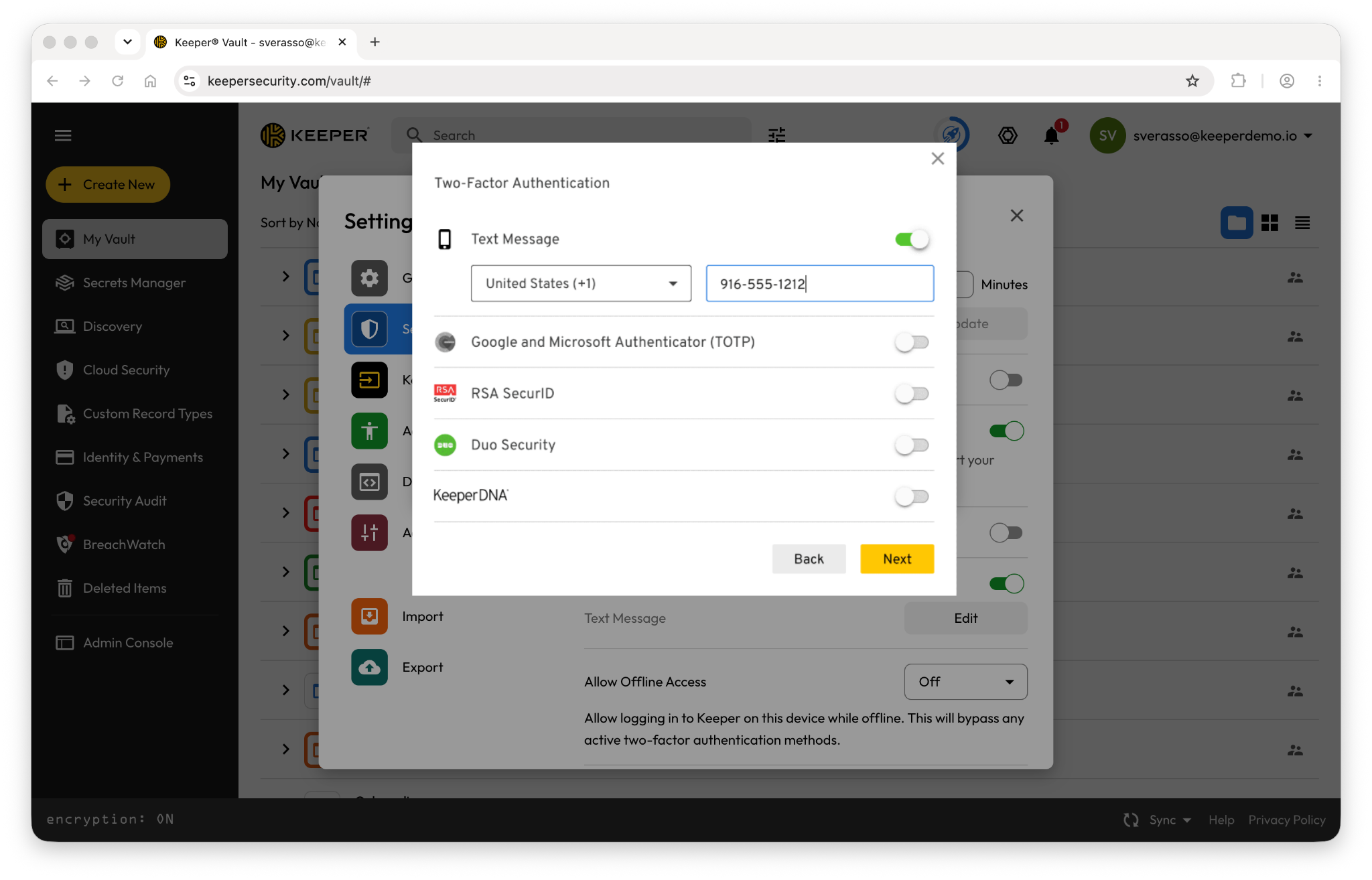Click the notifications bell icon
Viewport: 1372px width, 880px height.
tap(1052, 135)
